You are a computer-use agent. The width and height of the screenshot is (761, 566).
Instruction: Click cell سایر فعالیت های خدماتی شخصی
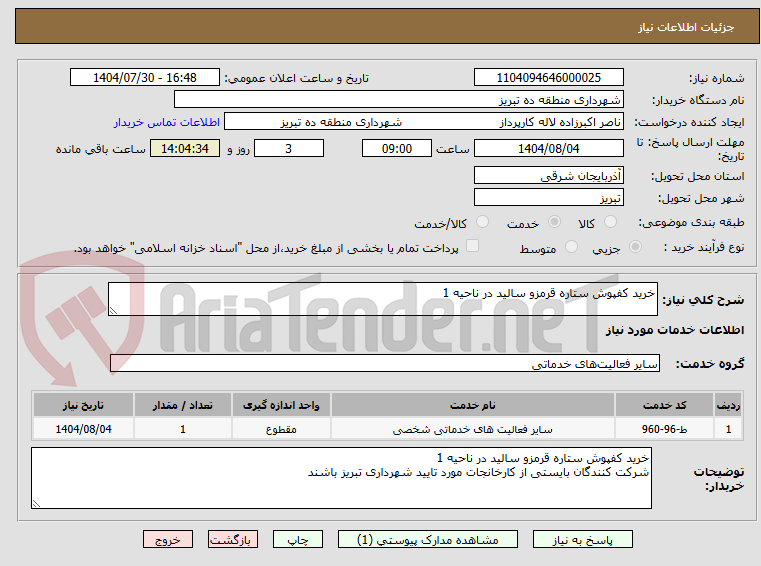tap(473, 429)
